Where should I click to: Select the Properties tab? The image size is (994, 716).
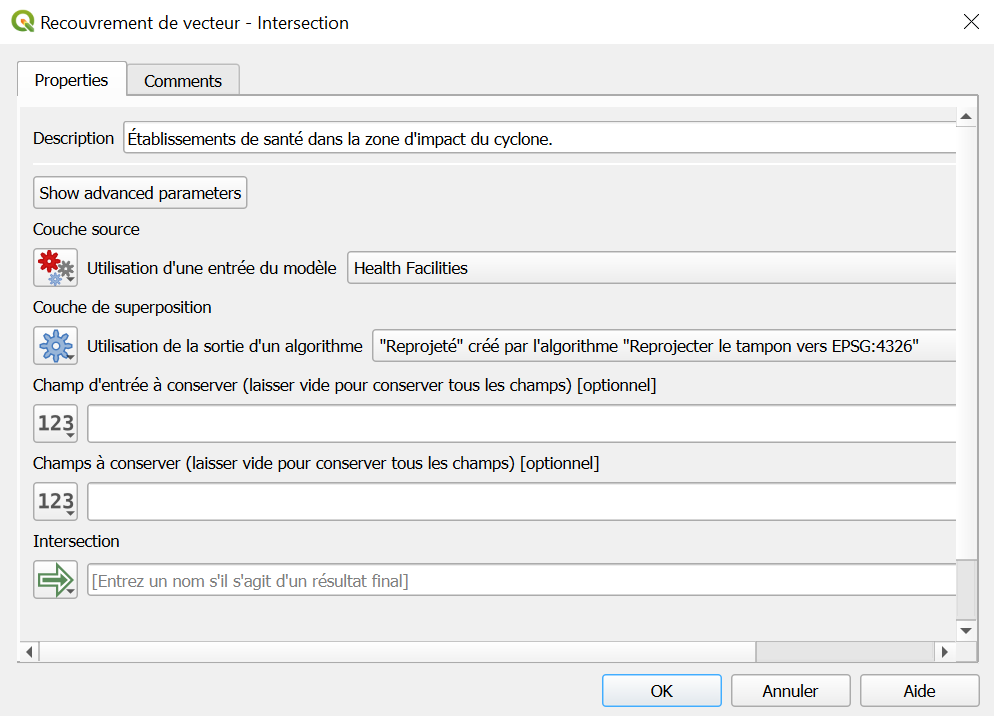pyautogui.click(x=72, y=80)
